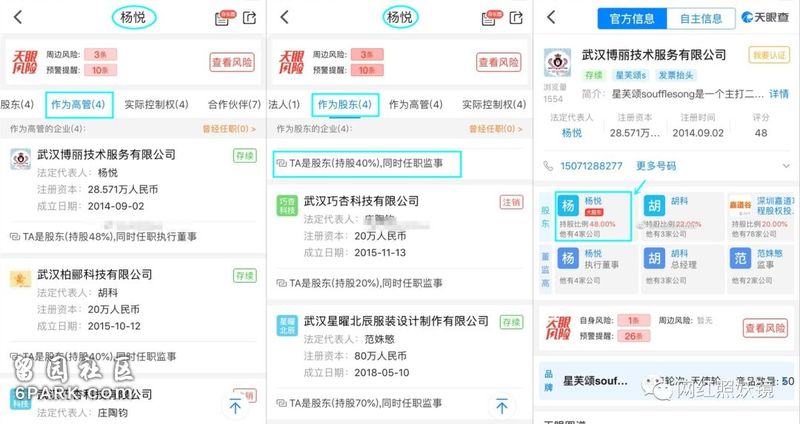Select 作为高管(4) tab in middle panel
The height and width of the screenshot is (424, 800).
pos(416,105)
